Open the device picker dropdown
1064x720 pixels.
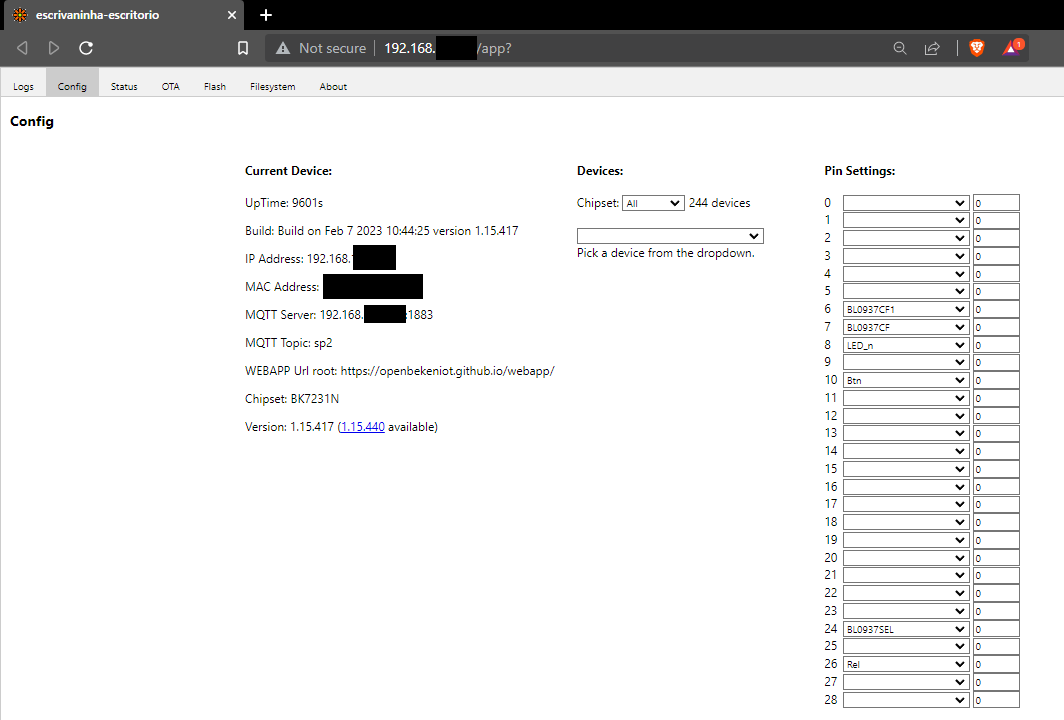pyautogui.click(x=670, y=235)
